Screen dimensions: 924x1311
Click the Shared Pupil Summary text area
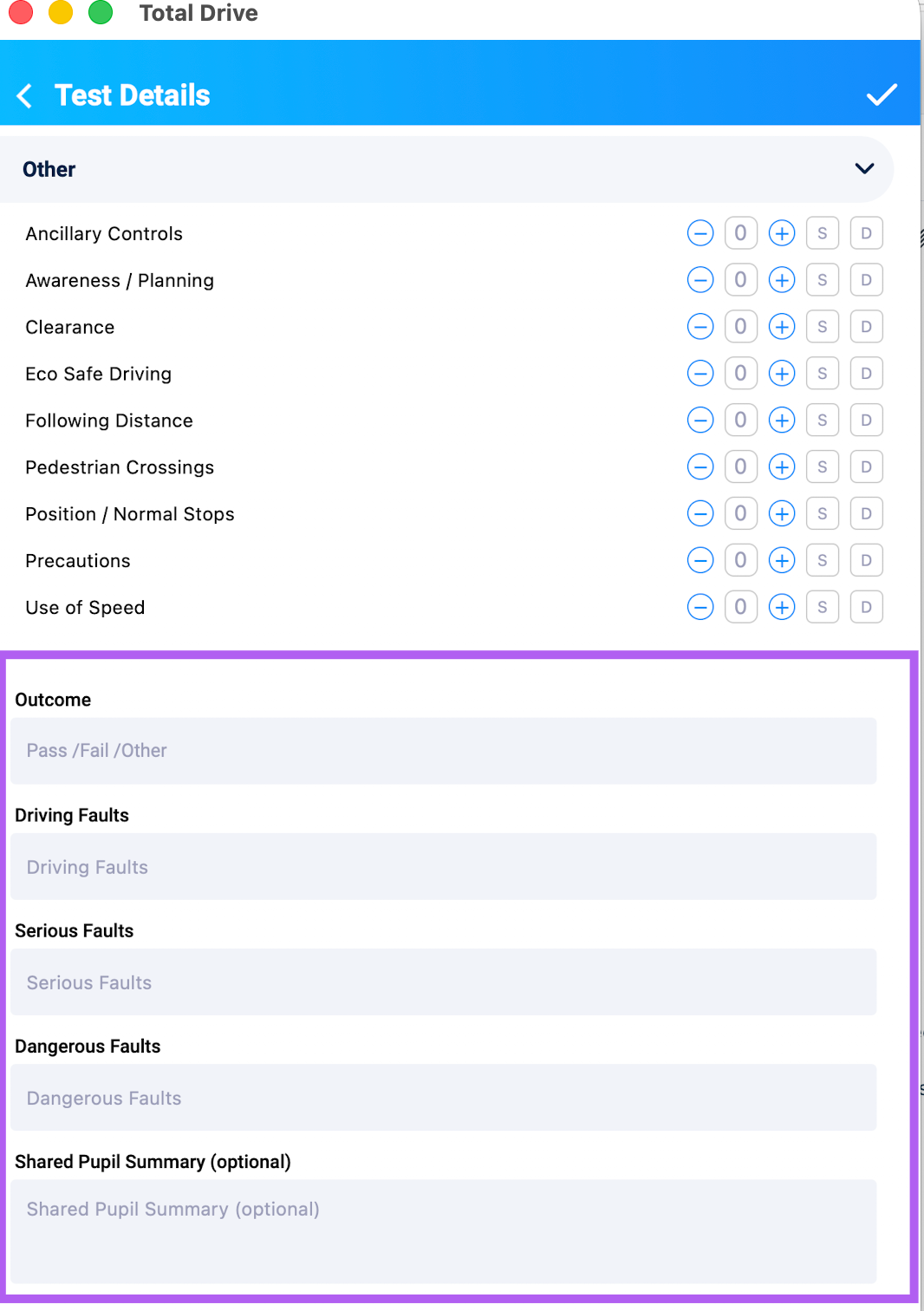(x=444, y=1231)
